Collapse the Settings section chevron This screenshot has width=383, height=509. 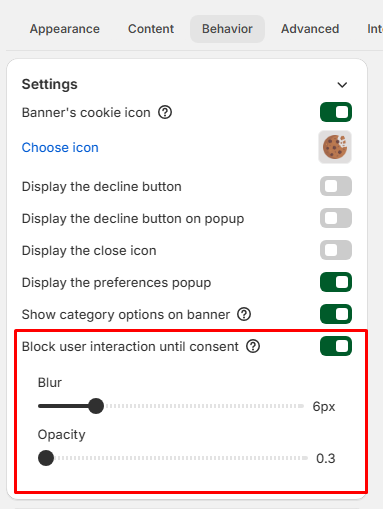tap(342, 85)
